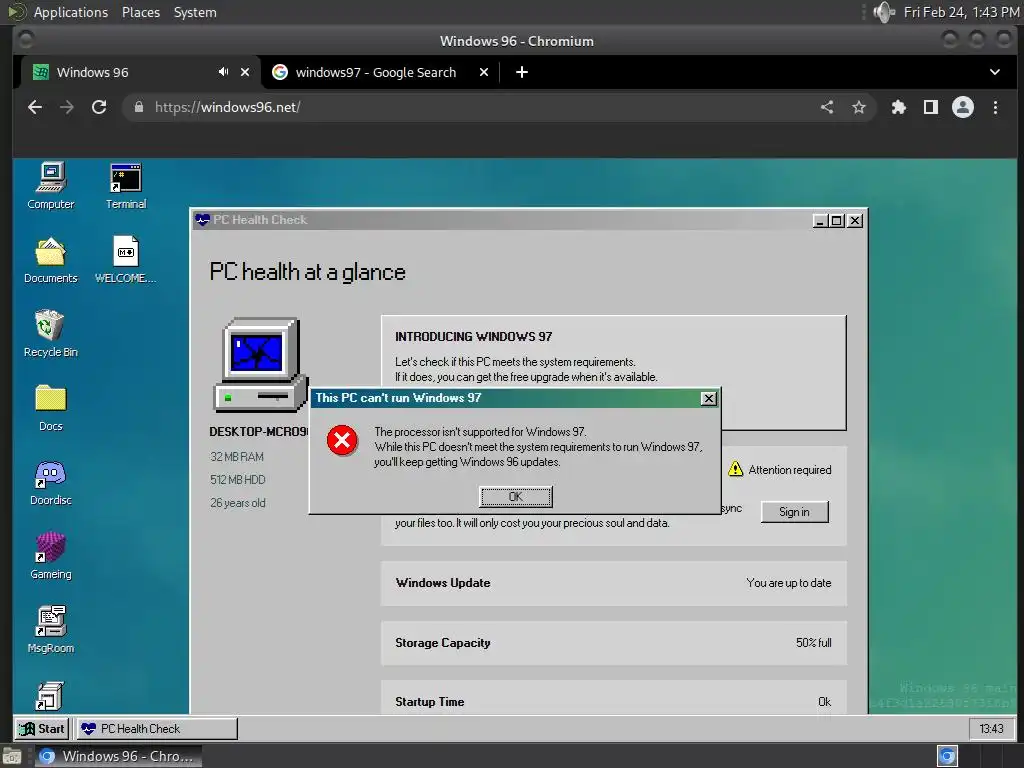Launch the MsgRoom shortcut icon
The width and height of the screenshot is (1024, 768).
pyautogui.click(x=51, y=630)
